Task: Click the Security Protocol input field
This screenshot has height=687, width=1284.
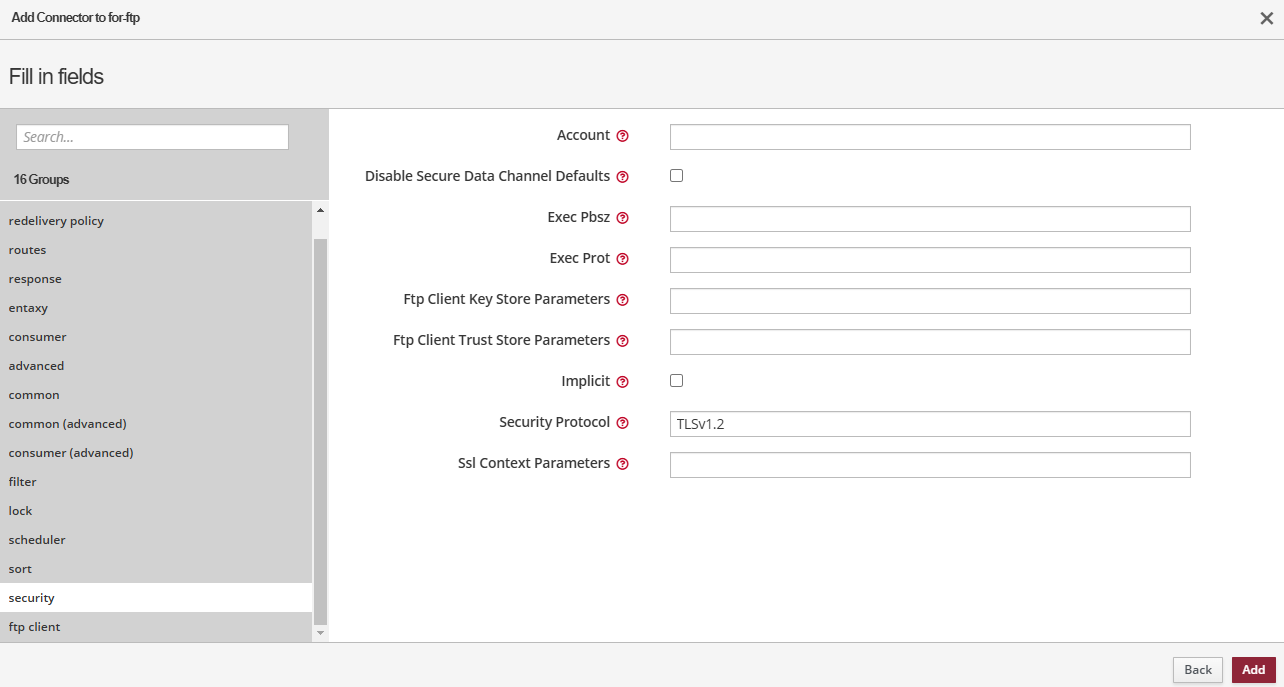Action: pos(929,424)
